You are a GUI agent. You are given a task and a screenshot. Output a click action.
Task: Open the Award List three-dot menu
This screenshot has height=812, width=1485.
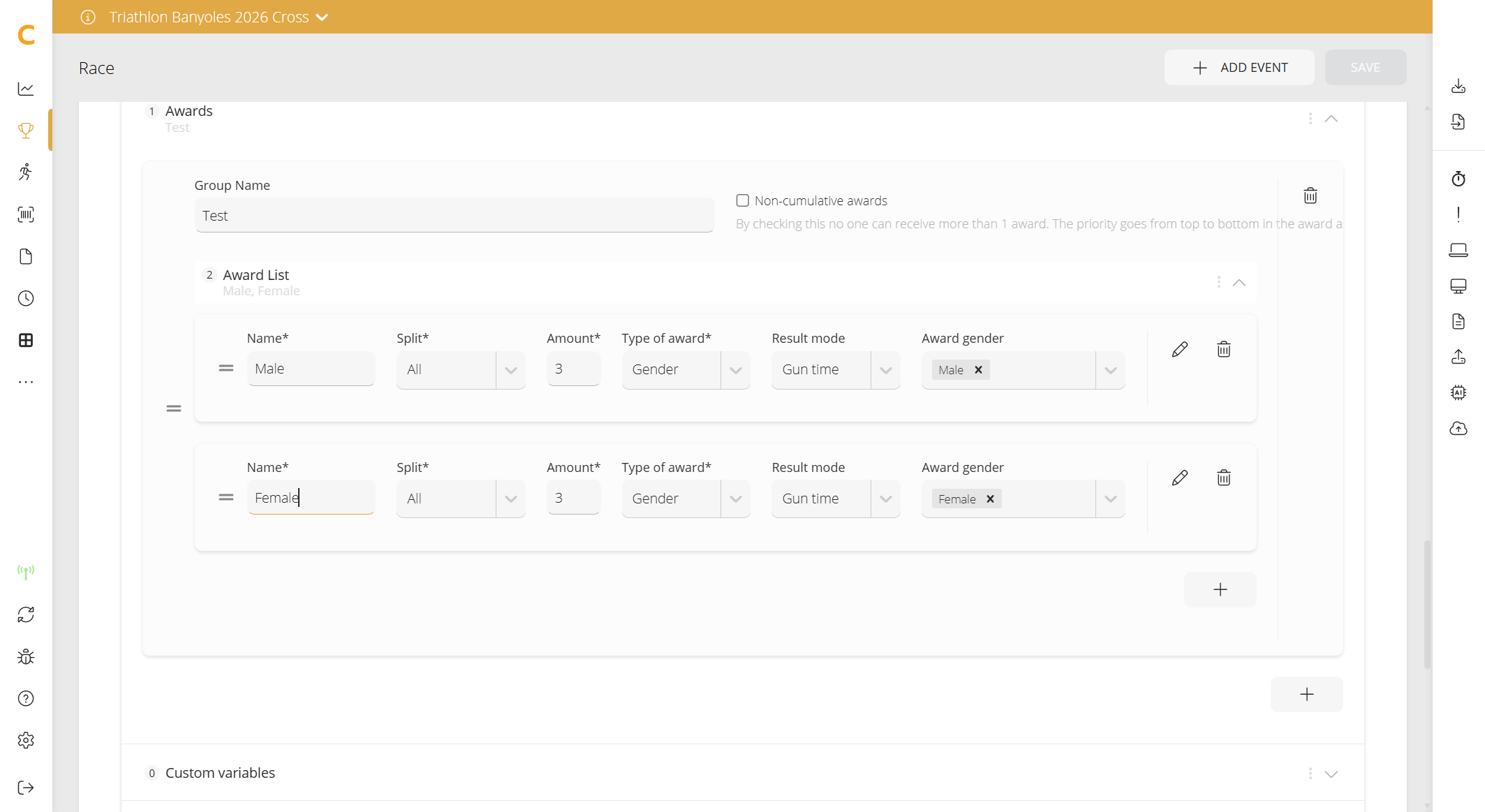(x=1219, y=281)
